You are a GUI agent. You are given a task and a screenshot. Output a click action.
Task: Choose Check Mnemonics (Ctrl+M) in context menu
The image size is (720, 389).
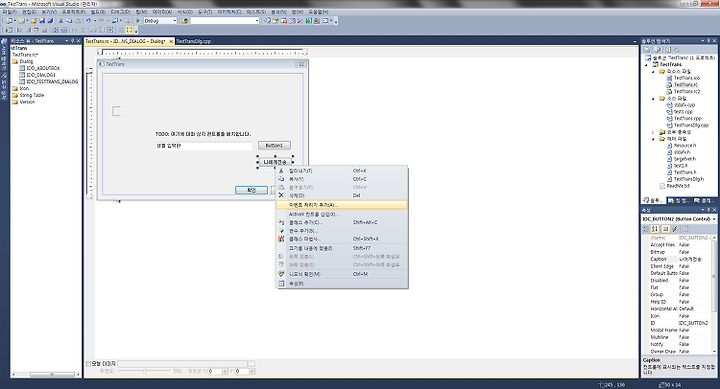click(x=342, y=274)
